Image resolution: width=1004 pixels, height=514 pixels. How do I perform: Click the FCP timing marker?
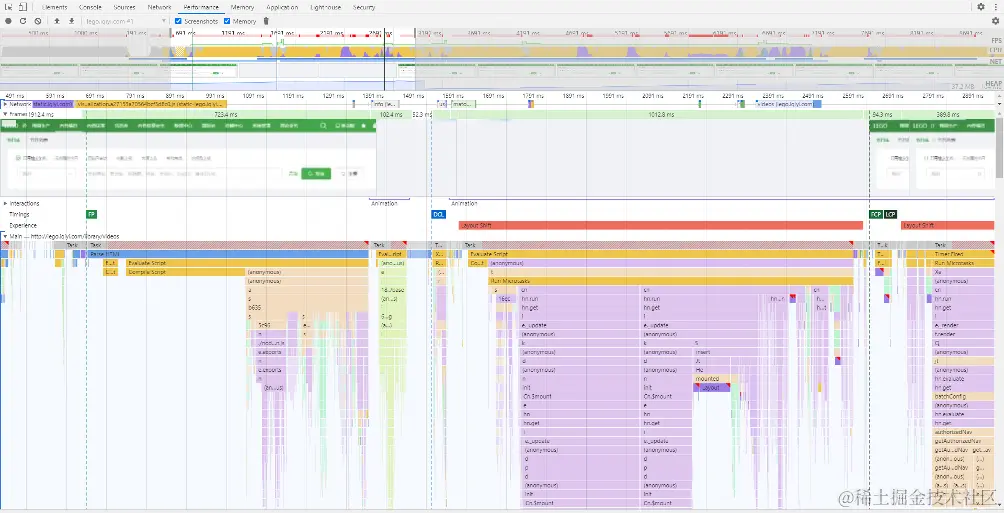(876, 214)
